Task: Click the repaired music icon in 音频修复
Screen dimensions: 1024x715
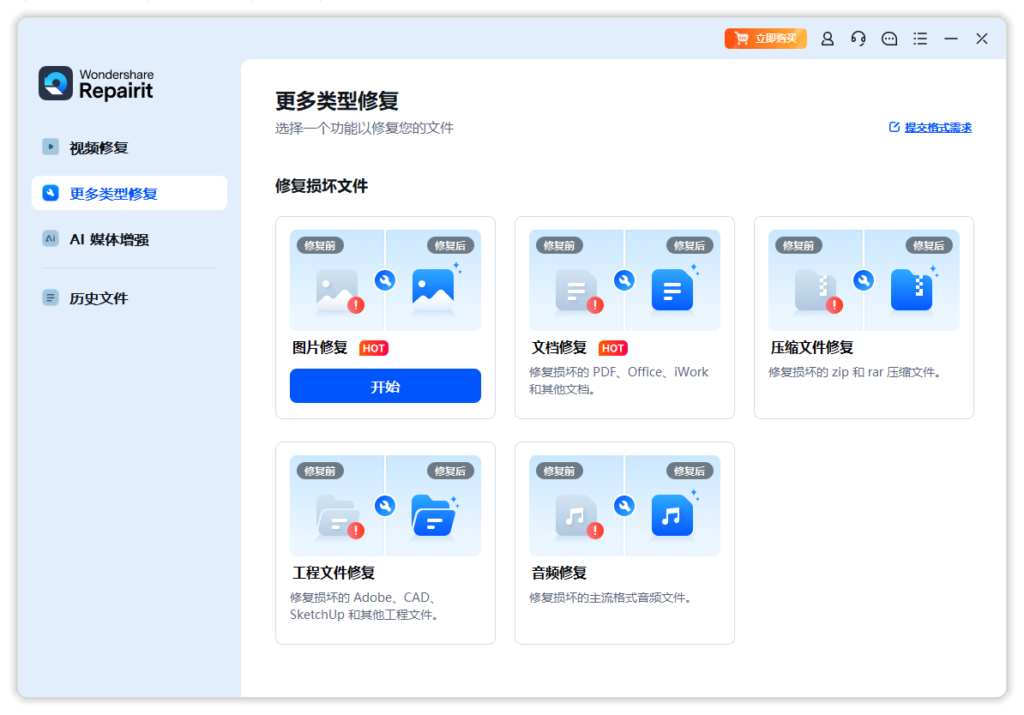Action: [673, 514]
